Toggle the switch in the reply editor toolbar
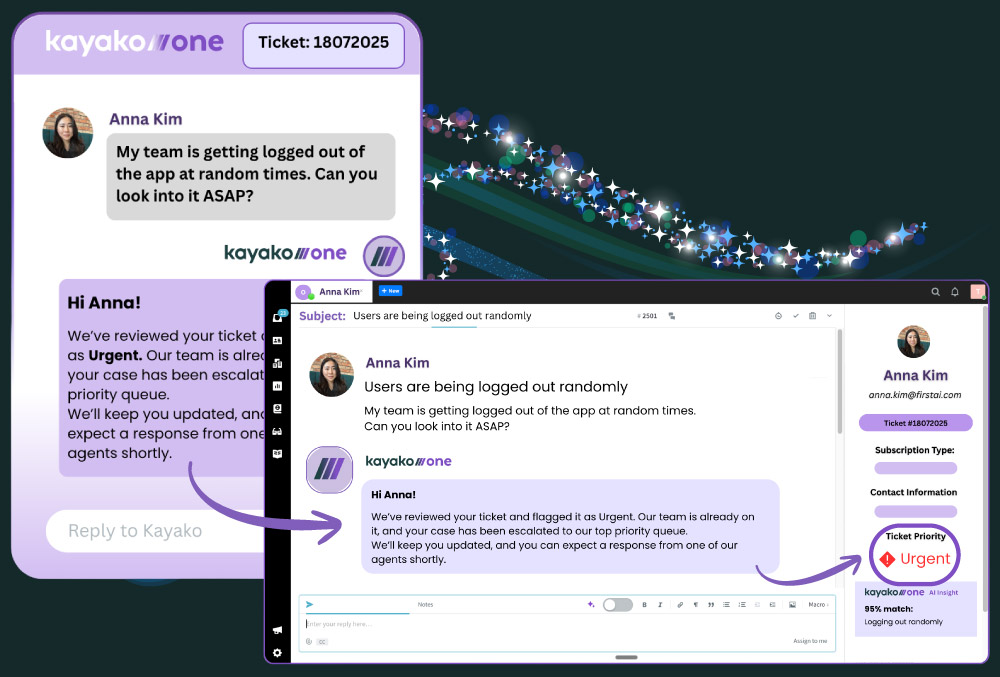1000x677 pixels. click(617, 604)
